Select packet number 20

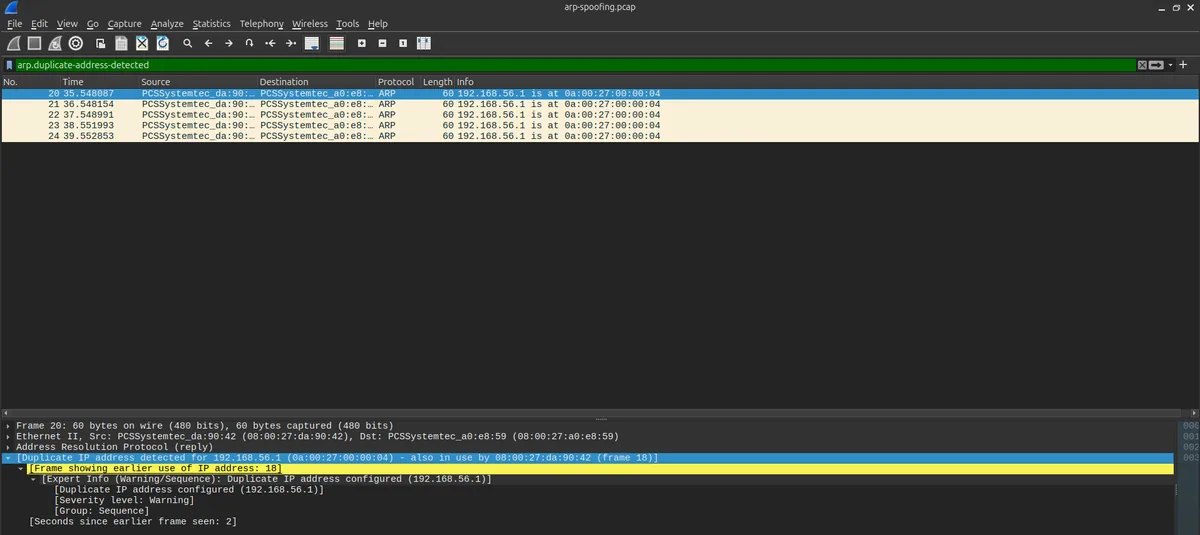point(600,93)
